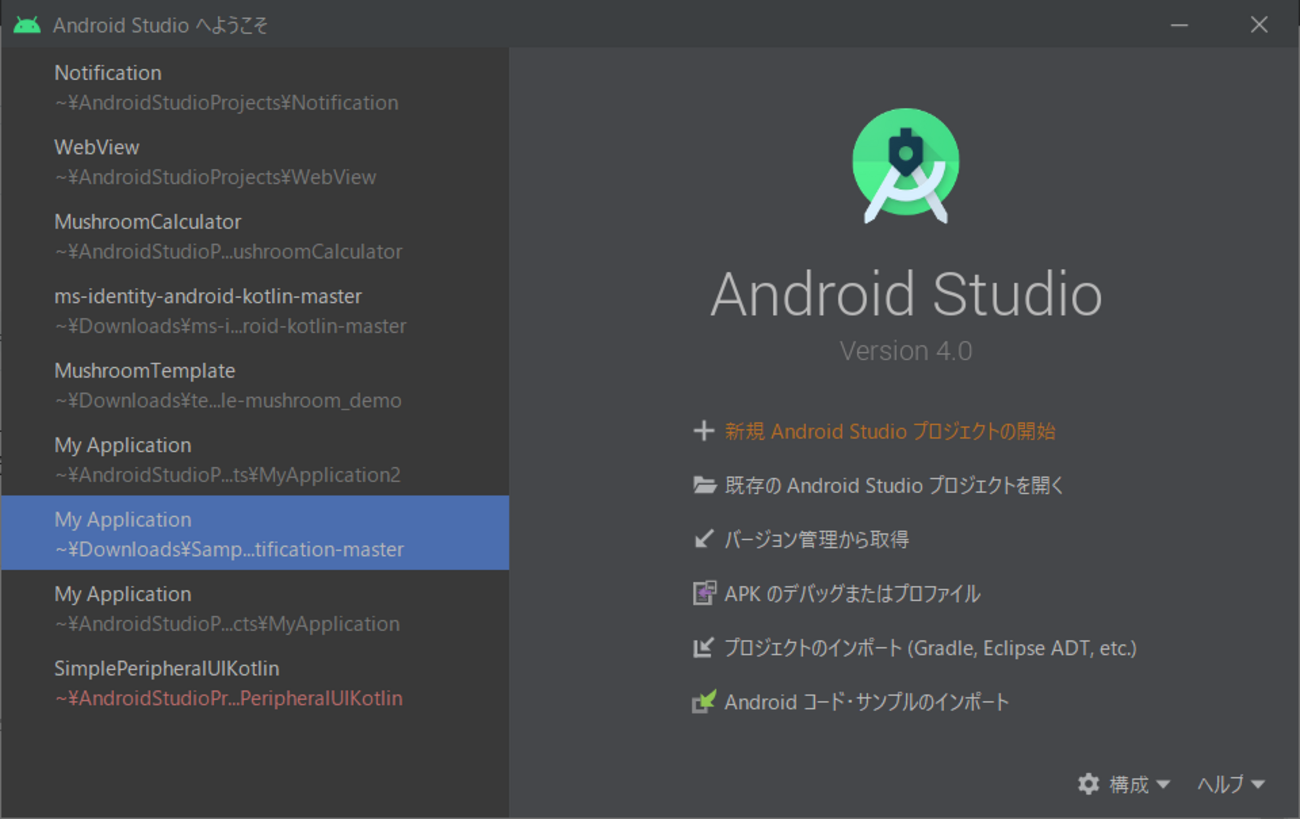1300x819 pixels.
Task: Click the Android code sample import icon
Action: [704, 702]
